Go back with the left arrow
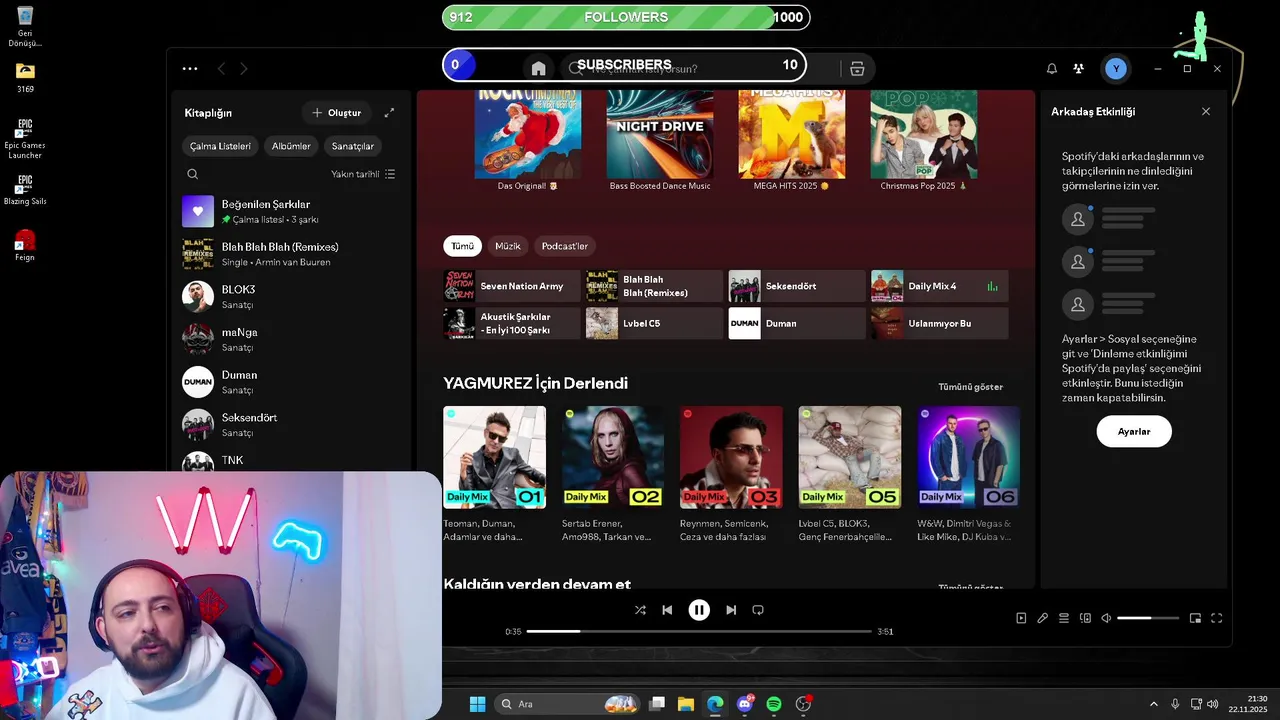Viewport: 1280px width, 720px height. tap(221, 69)
